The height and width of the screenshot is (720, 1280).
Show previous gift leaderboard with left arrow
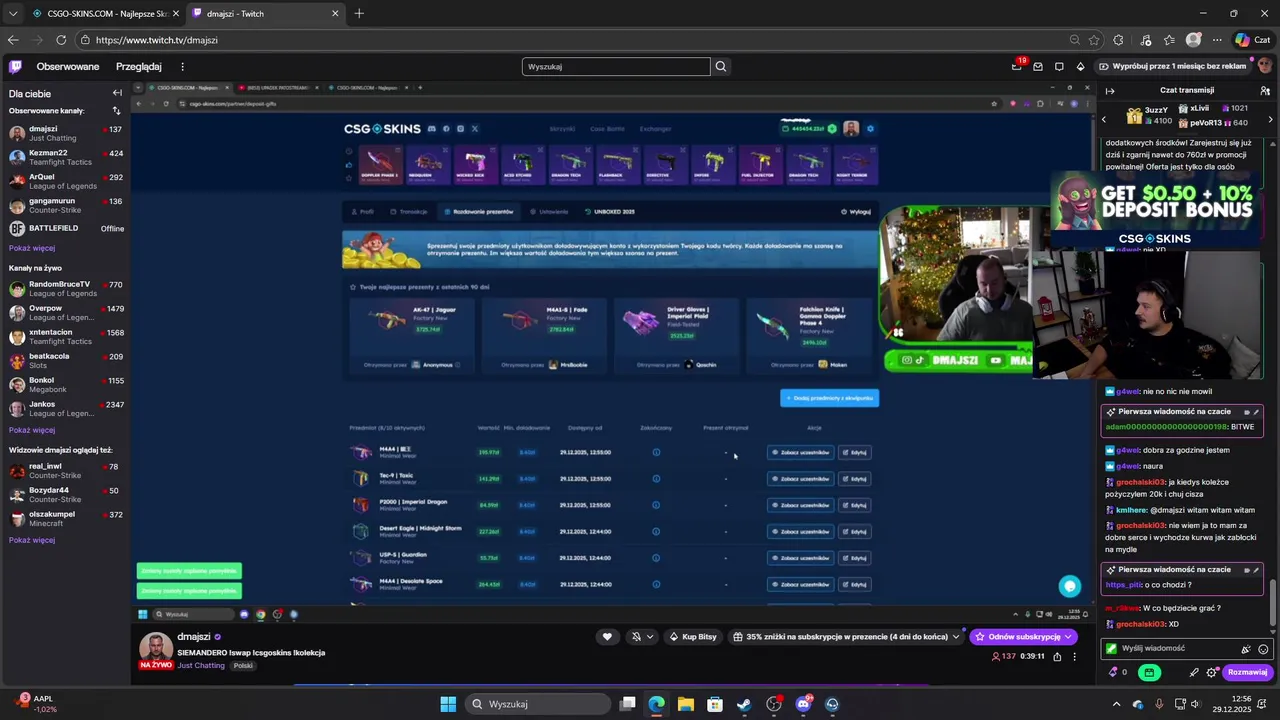click(1104, 119)
